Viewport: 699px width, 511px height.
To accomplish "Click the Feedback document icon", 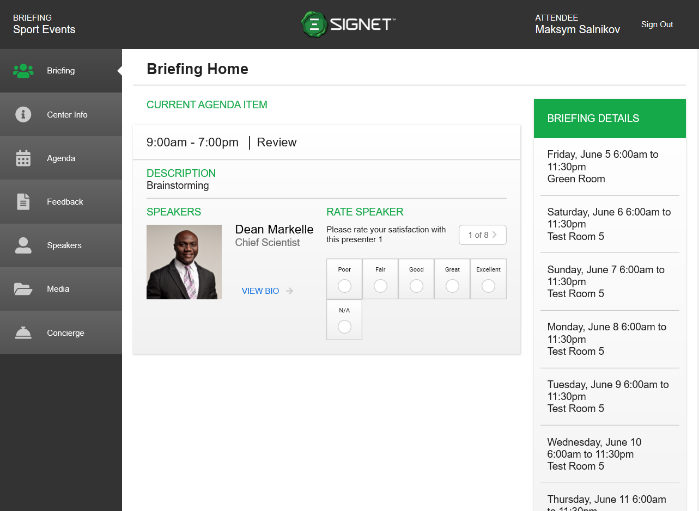I will pyautogui.click(x=23, y=202).
